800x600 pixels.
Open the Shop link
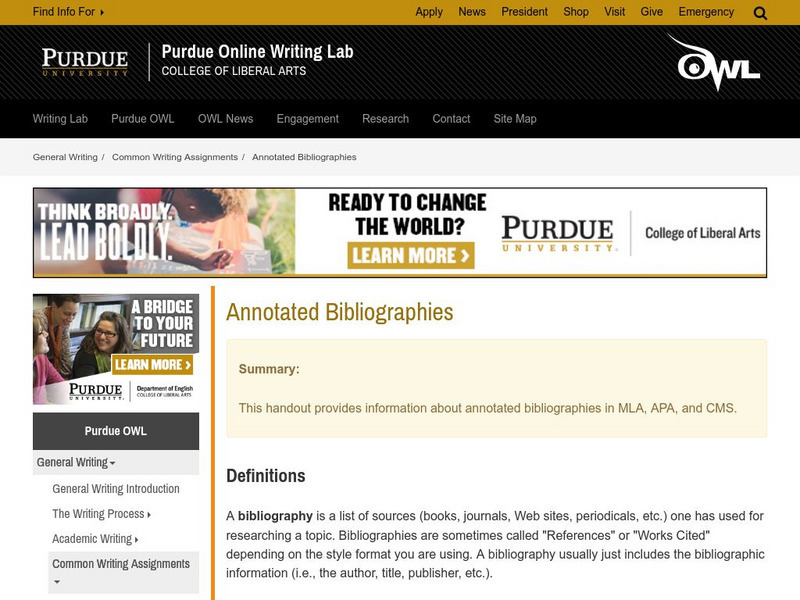[x=576, y=12]
